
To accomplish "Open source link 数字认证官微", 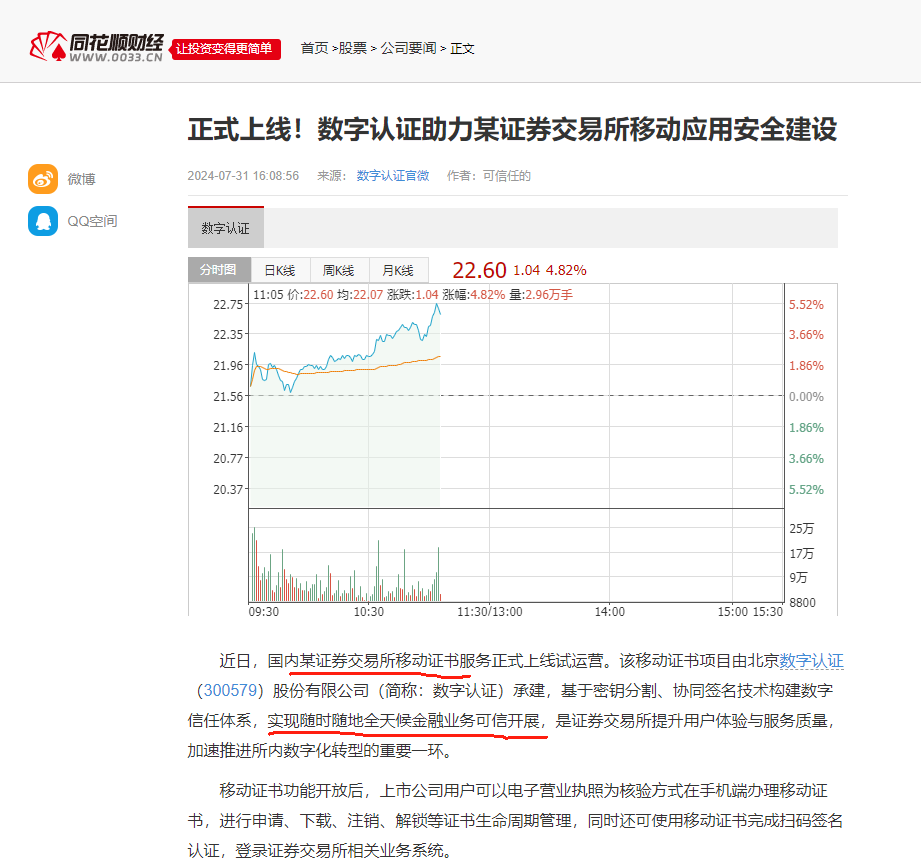I will 393,176.
